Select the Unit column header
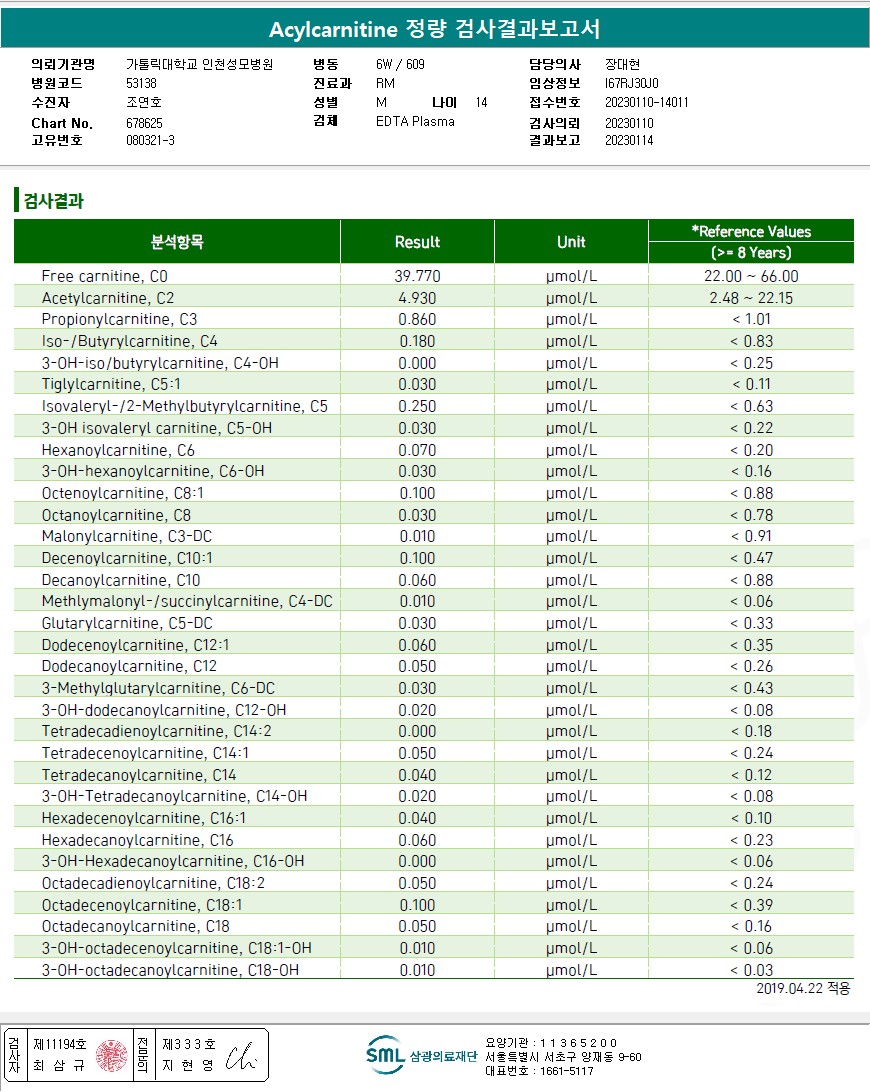The width and height of the screenshot is (870, 1092). pyautogui.click(x=571, y=242)
